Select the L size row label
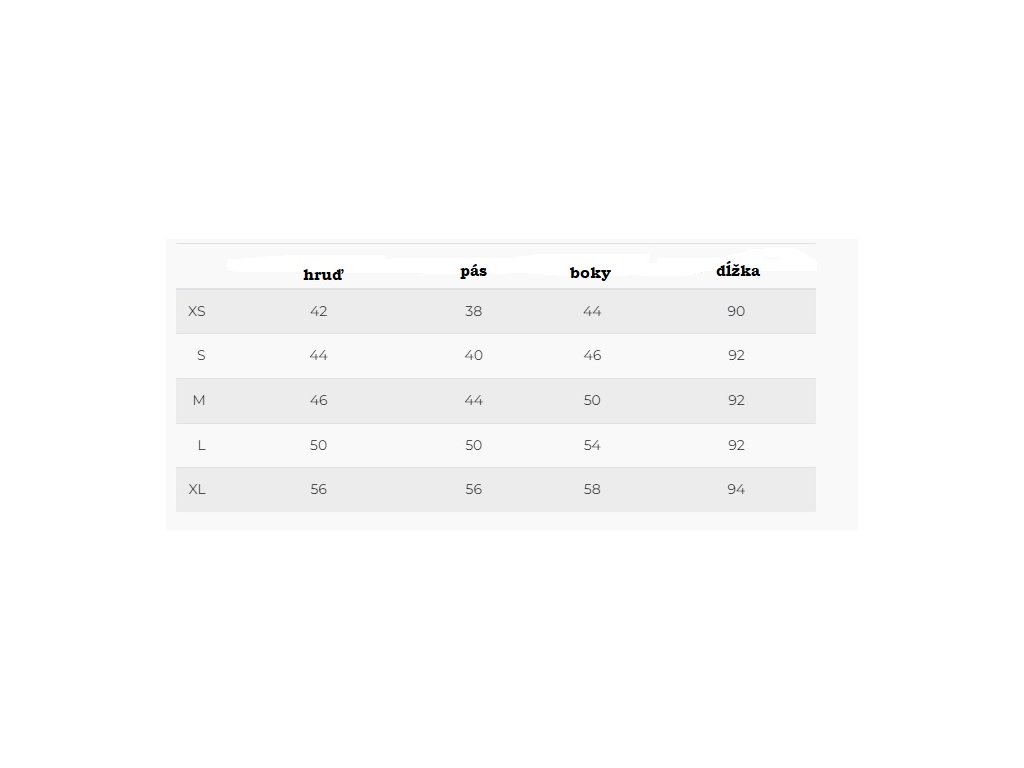This screenshot has width=1024, height=768. (201, 445)
